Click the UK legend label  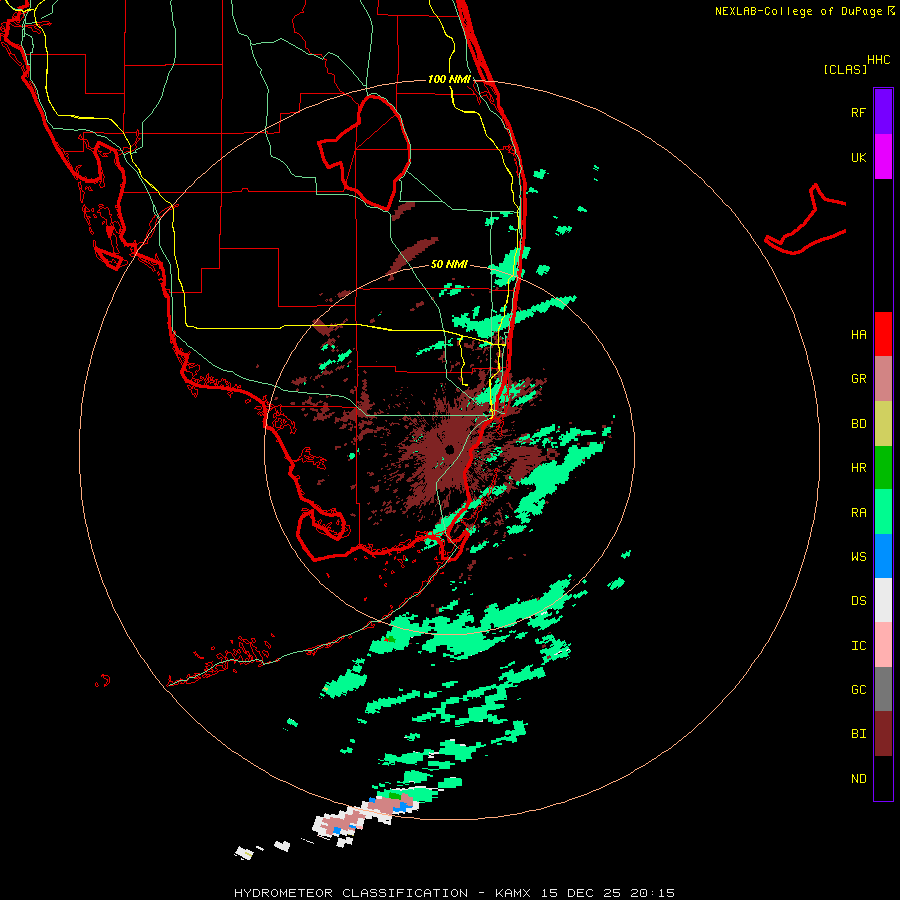[858, 157]
